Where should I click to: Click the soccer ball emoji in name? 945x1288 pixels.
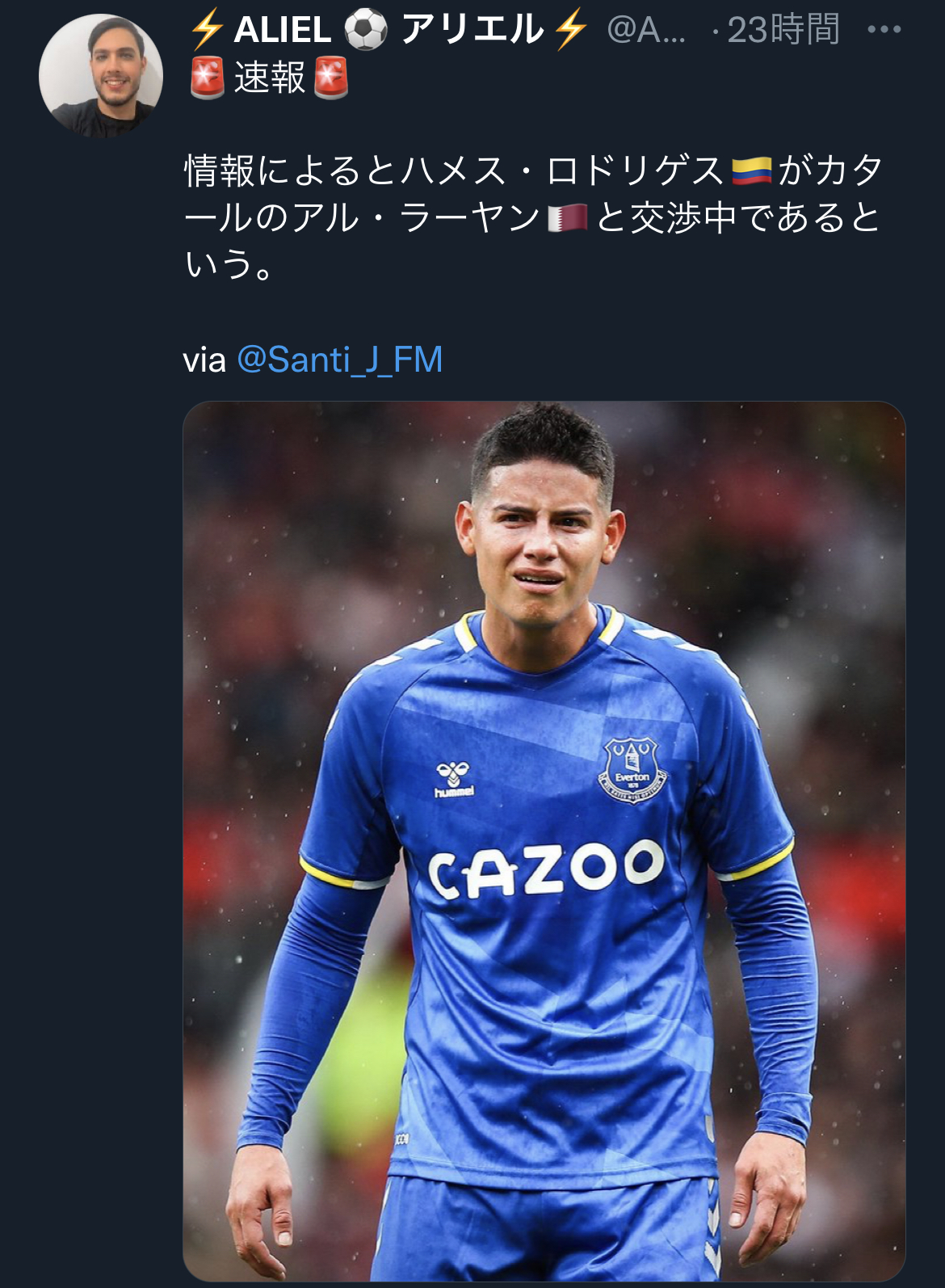coord(366,31)
